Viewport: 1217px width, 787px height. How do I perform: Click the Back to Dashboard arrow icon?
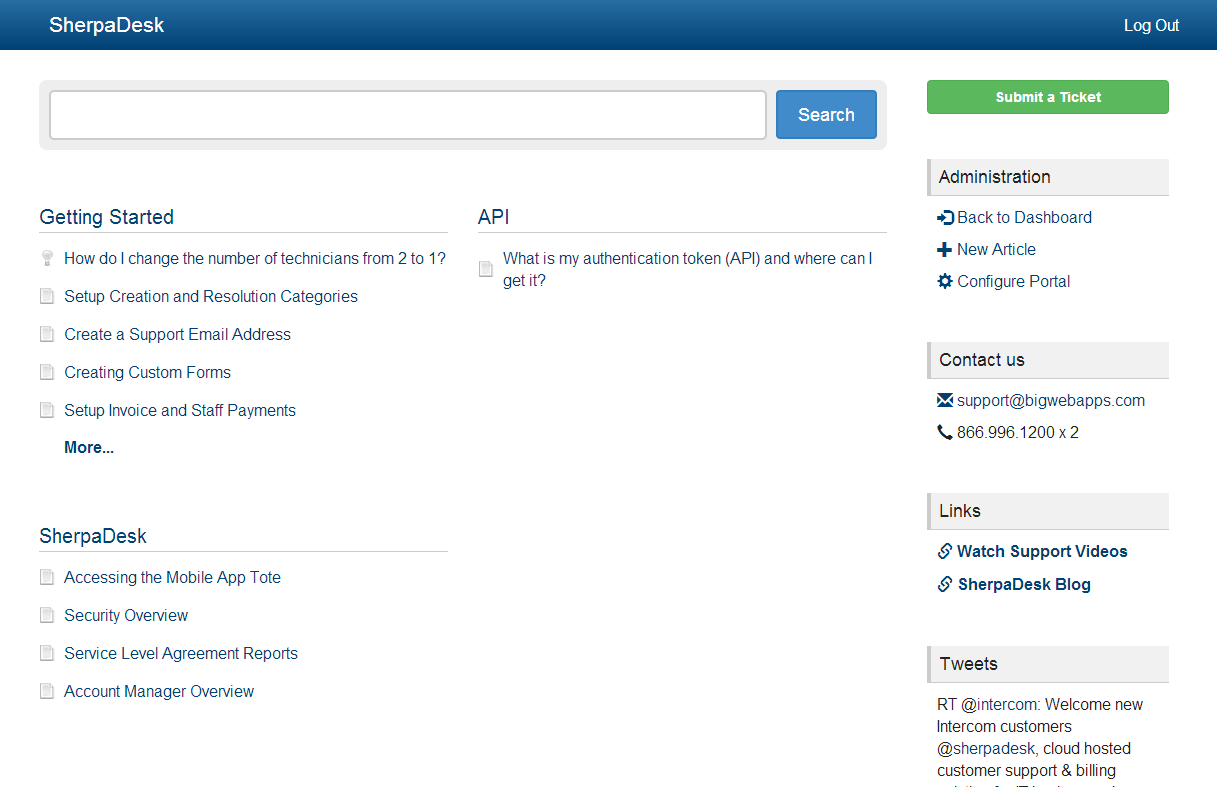coord(945,217)
